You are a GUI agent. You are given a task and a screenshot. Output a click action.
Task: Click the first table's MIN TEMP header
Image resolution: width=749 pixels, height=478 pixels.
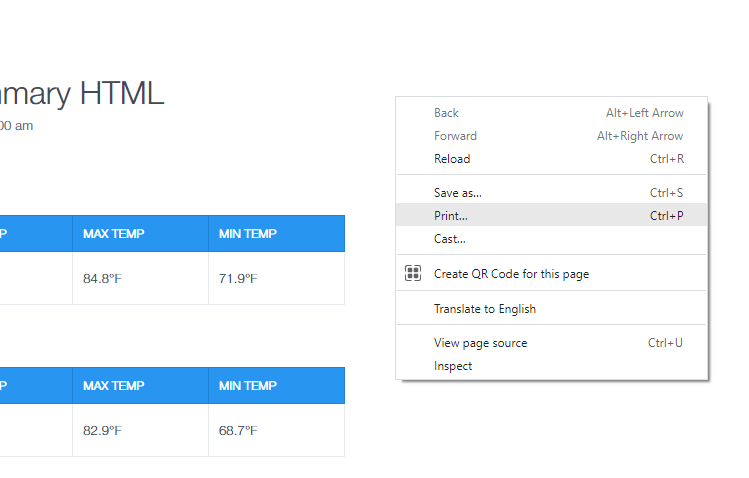[248, 234]
